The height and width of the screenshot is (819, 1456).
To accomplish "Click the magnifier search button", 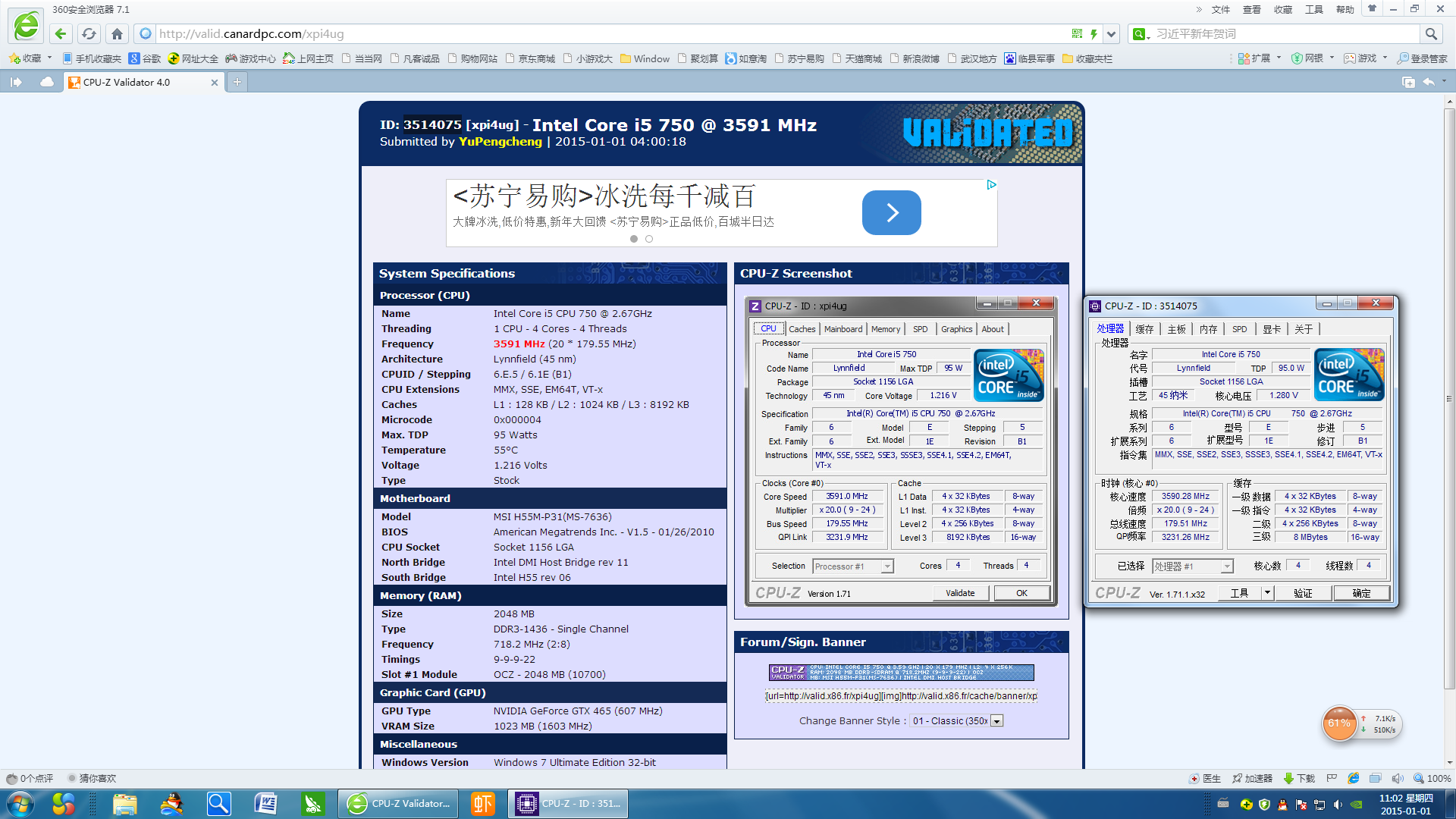I will 1431,33.
